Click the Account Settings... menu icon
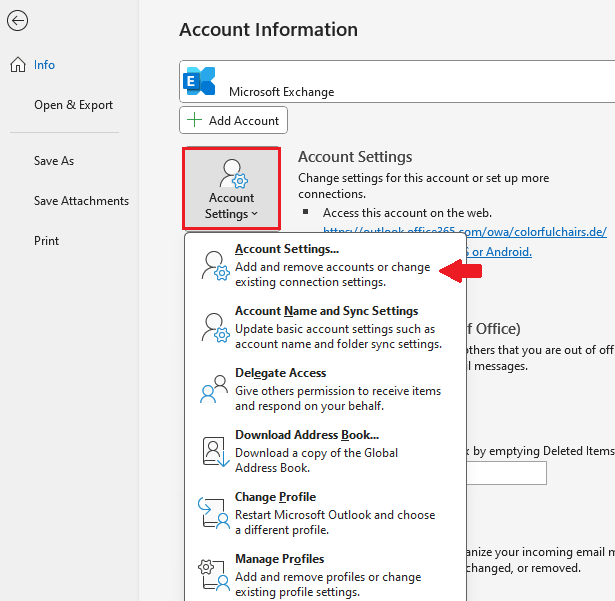Viewport: 615px width, 601px height. [213, 265]
